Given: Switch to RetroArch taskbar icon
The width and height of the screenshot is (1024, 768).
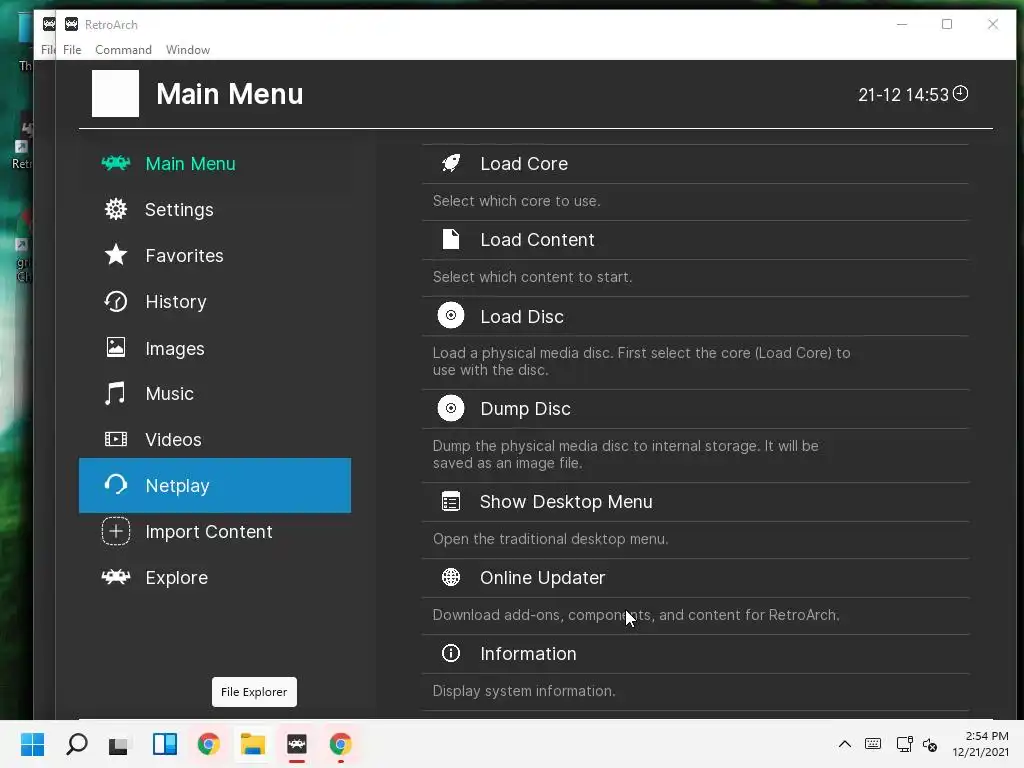Looking at the screenshot, I should click(296, 744).
